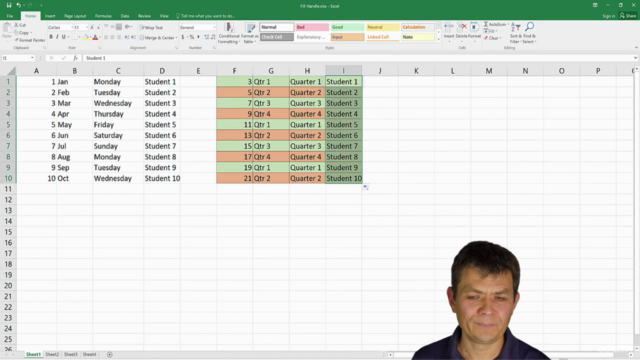This screenshot has width=640, height=360.
Task: Toggle Middle Align in Alignment group
Action: pos(112,27)
